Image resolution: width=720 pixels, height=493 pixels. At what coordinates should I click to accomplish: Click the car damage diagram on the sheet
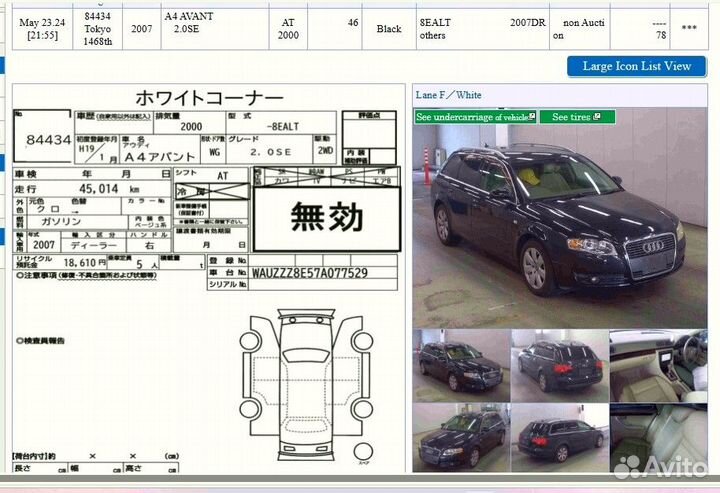tap(306, 385)
